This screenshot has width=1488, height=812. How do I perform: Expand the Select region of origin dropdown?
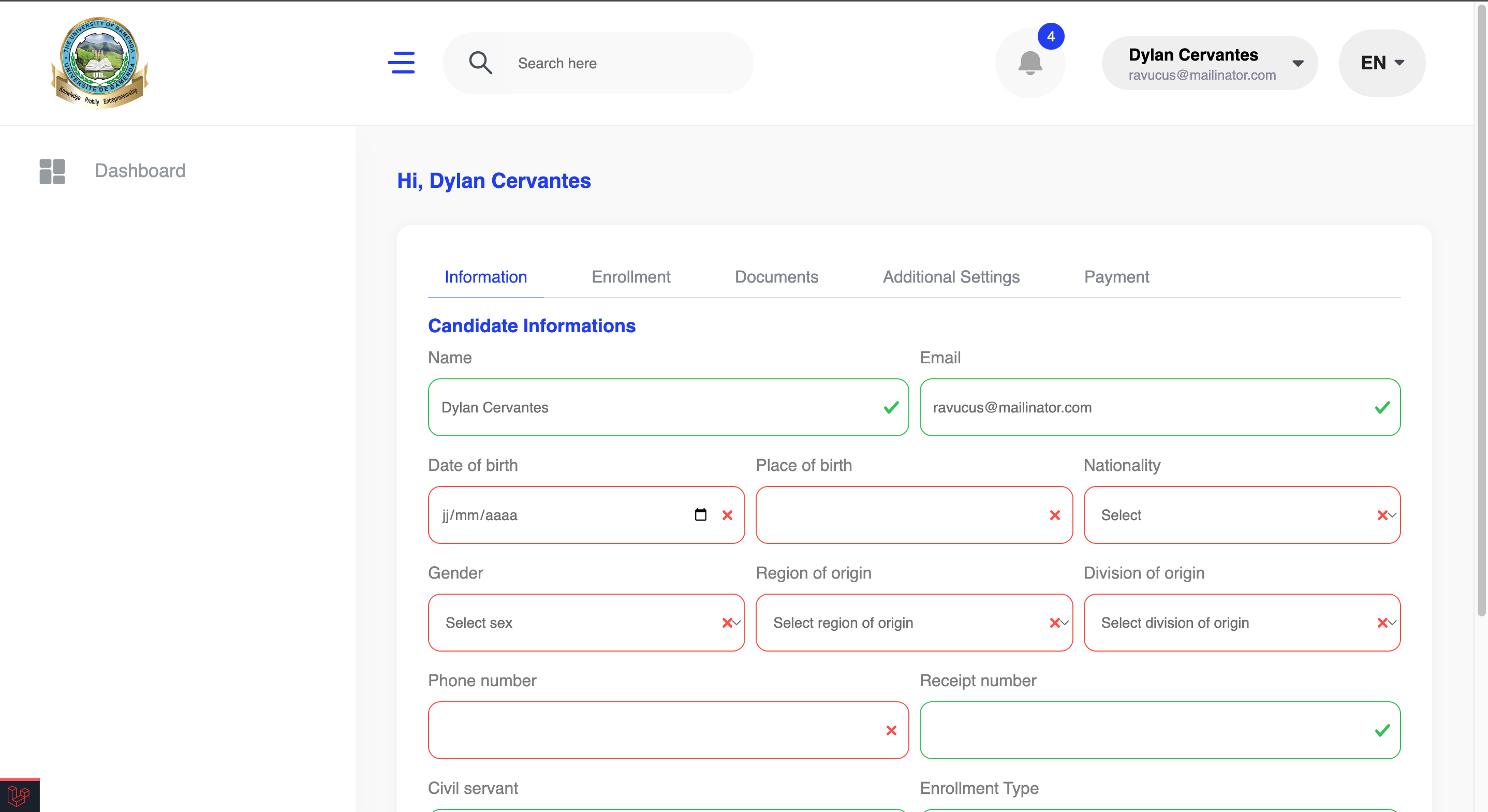(x=914, y=623)
